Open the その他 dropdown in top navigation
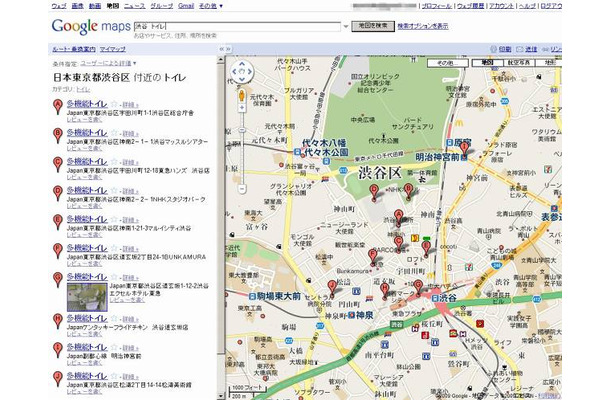Image resolution: width=610 pixels, height=400 pixels. (x=210, y=6)
